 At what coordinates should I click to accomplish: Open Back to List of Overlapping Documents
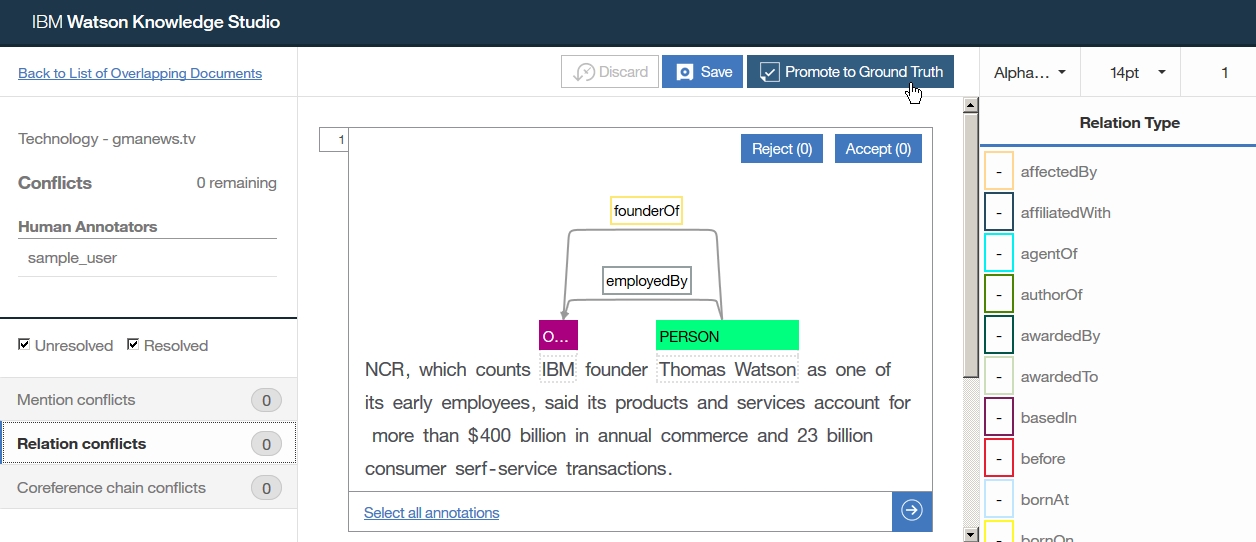140,73
